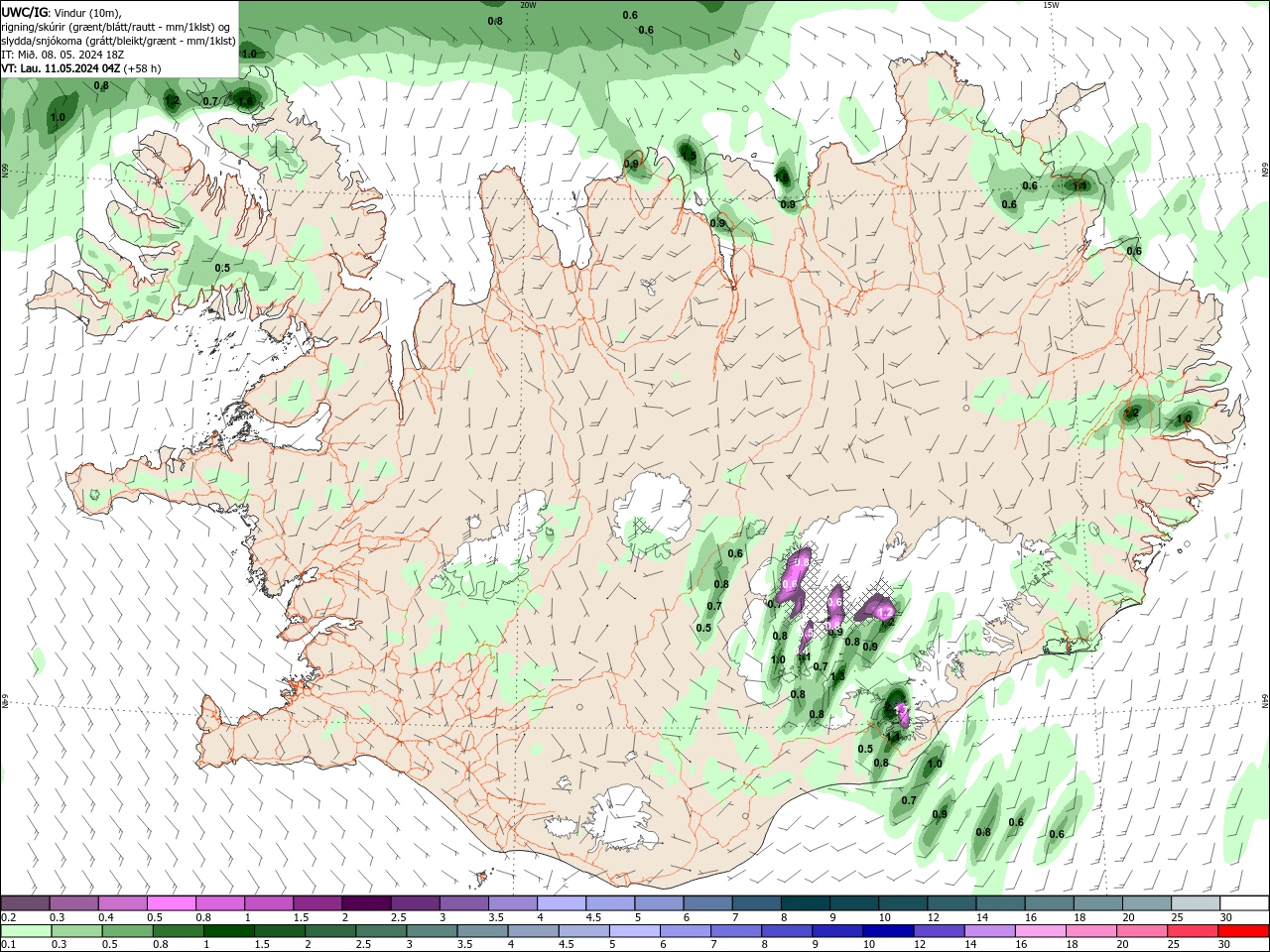Screen dimensions: 1270x952
Task: Select the 'slydda/snjókoma' legend description line
Action: [119, 41]
